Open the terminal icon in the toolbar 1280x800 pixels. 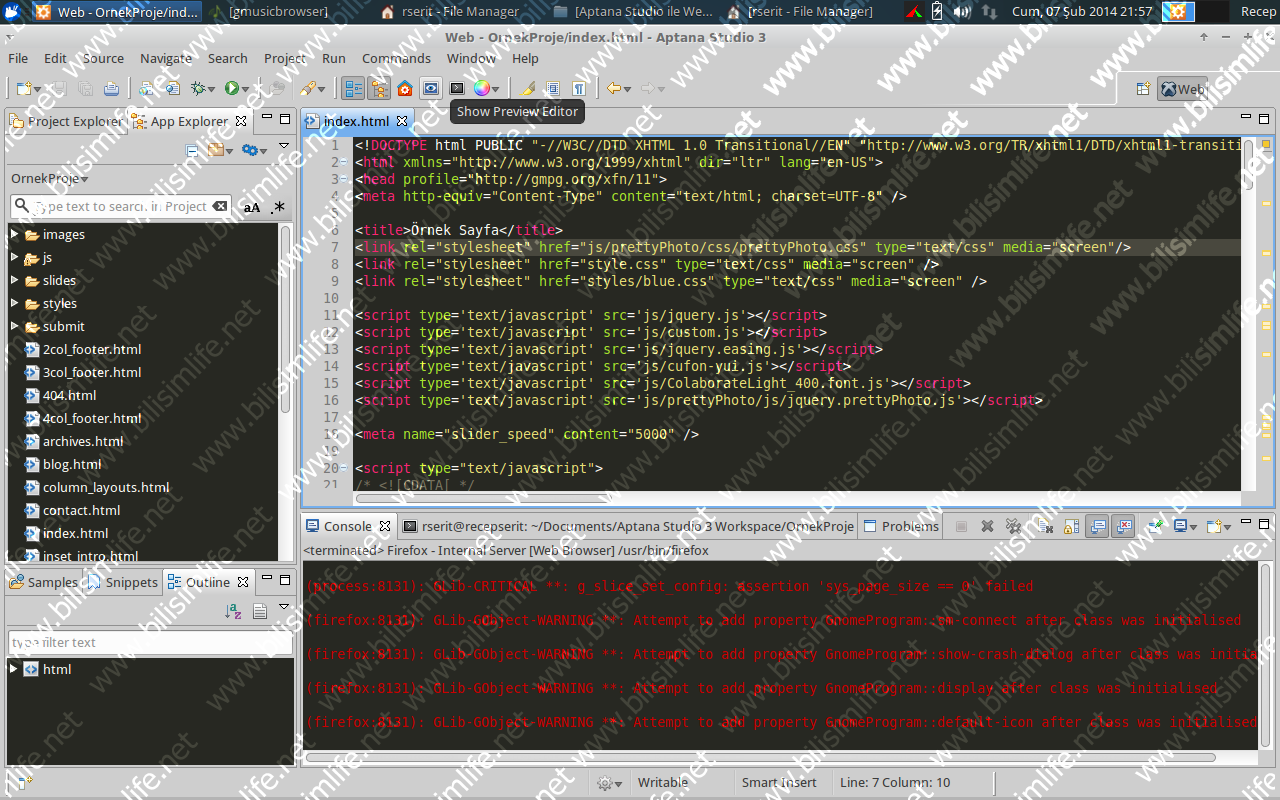pyautogui.click(x=457, y=88)
